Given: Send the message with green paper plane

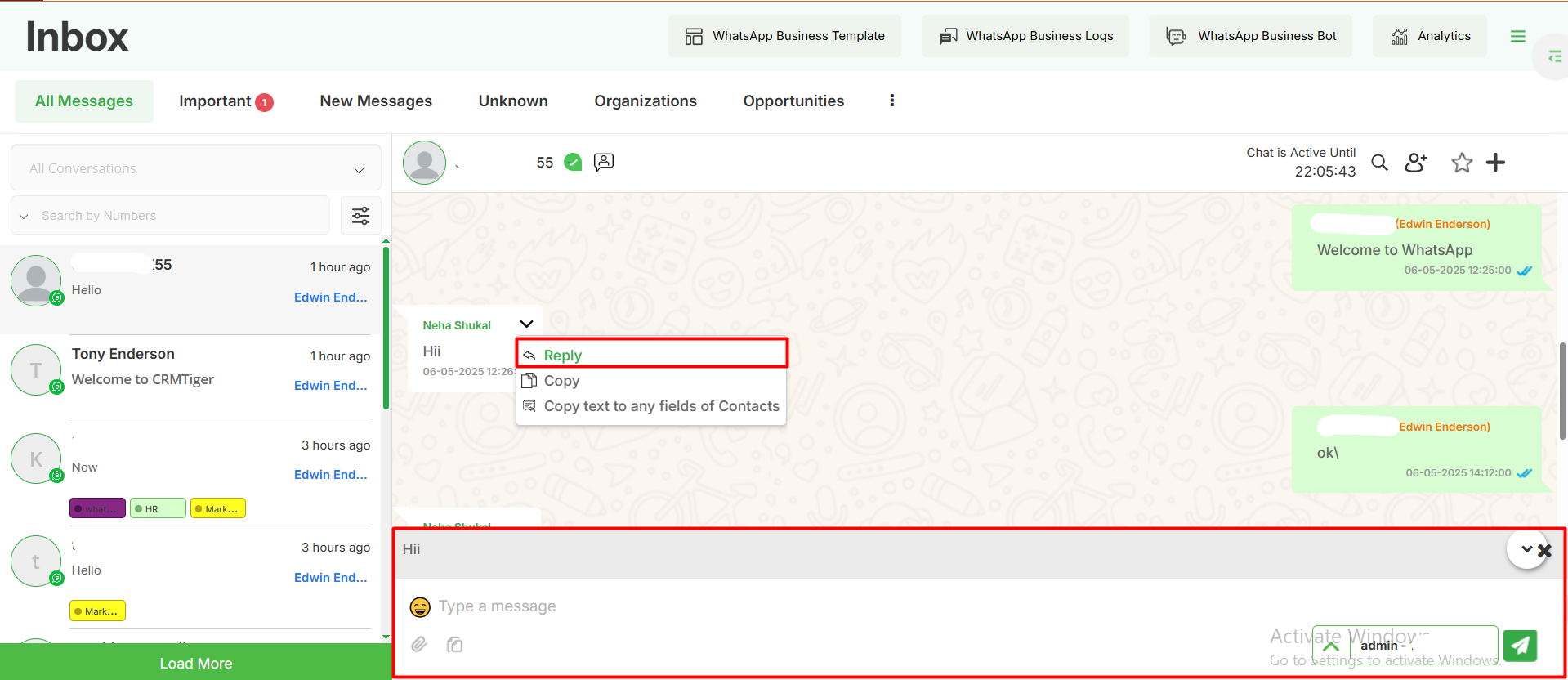Looking at the screenshot, I should [1520, 646].
